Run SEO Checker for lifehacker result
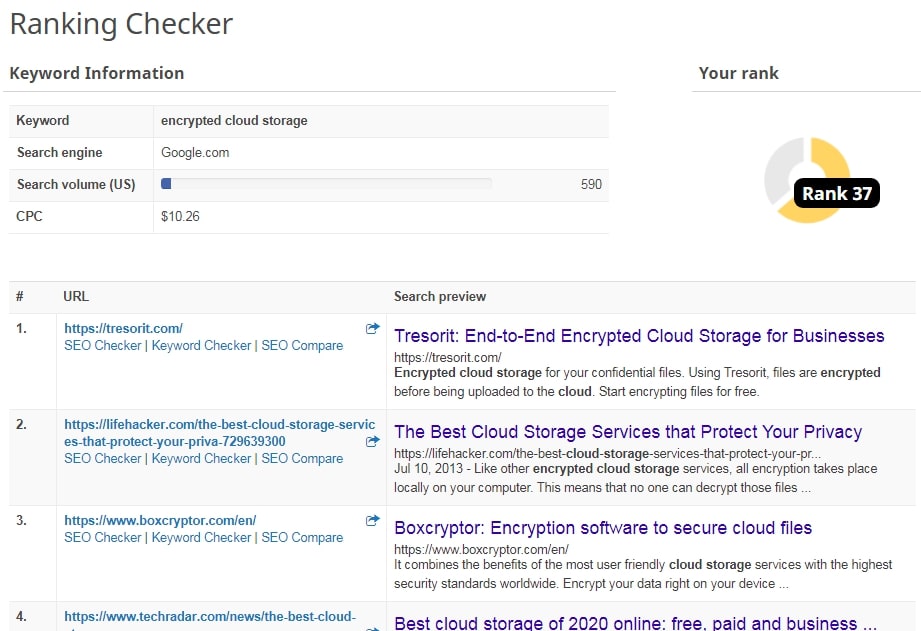 tap(103, 458)
